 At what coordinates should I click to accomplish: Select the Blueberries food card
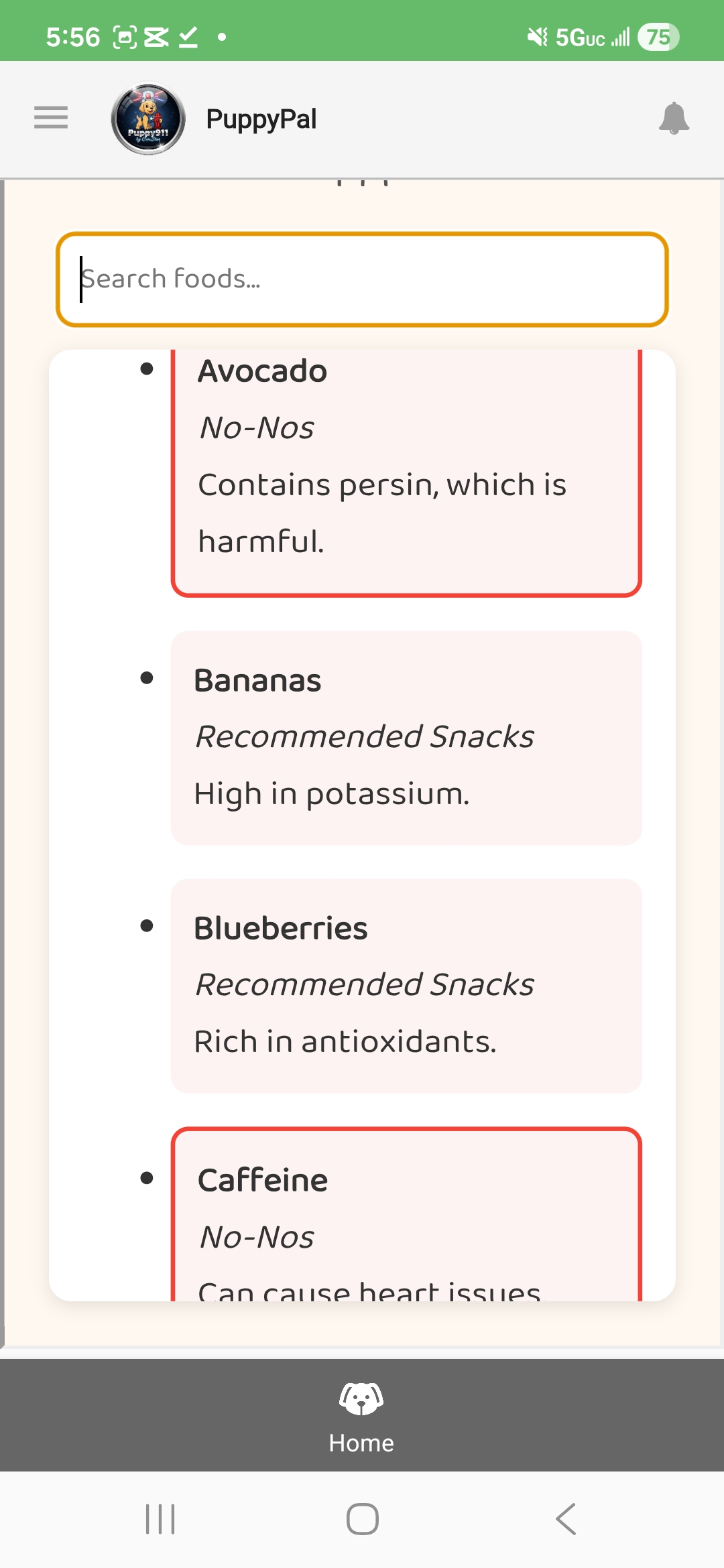click(406, 985)
